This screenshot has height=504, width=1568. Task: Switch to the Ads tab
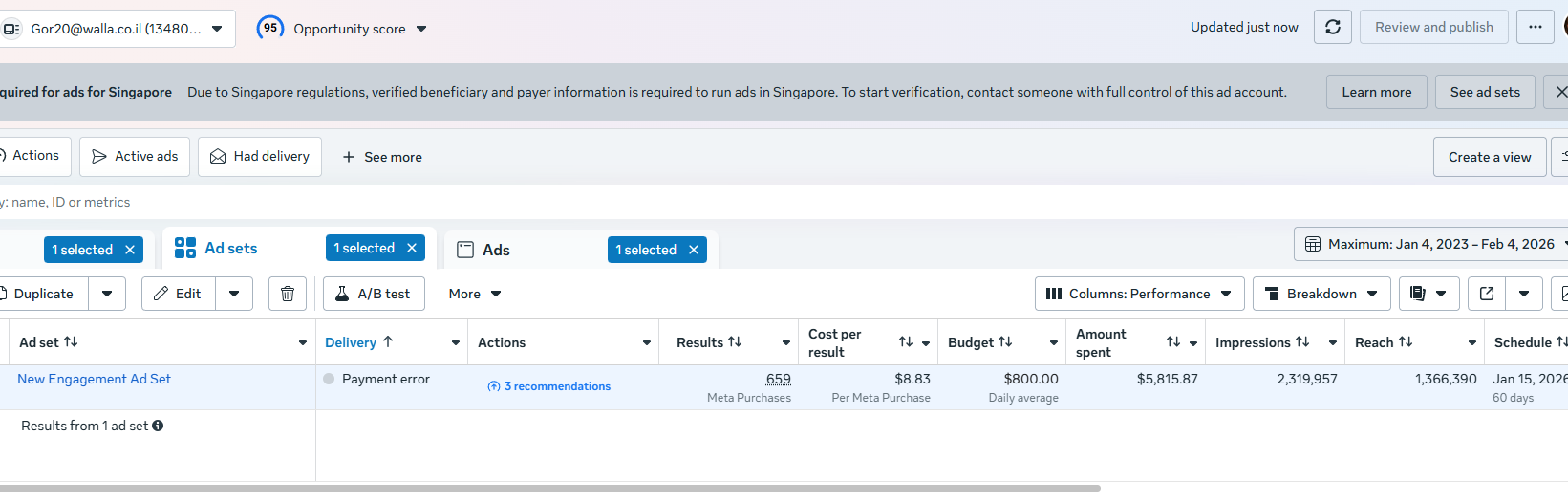tap(496, 250)
